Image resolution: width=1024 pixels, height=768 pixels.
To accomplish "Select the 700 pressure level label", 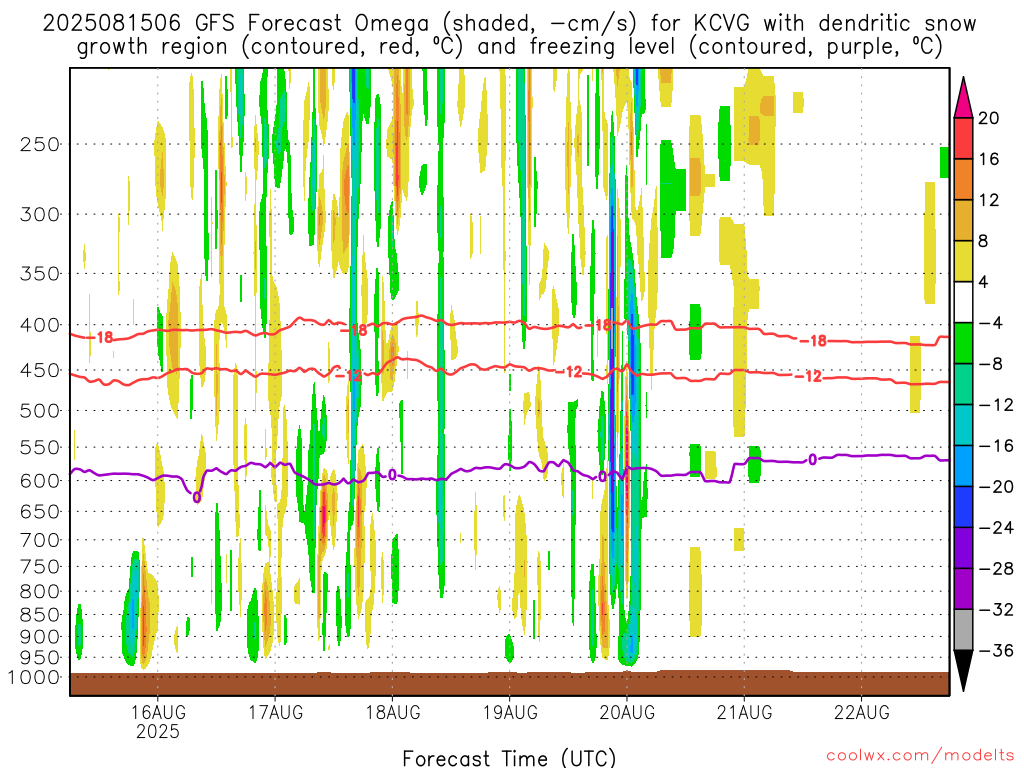I will click(x=40, y=540).
